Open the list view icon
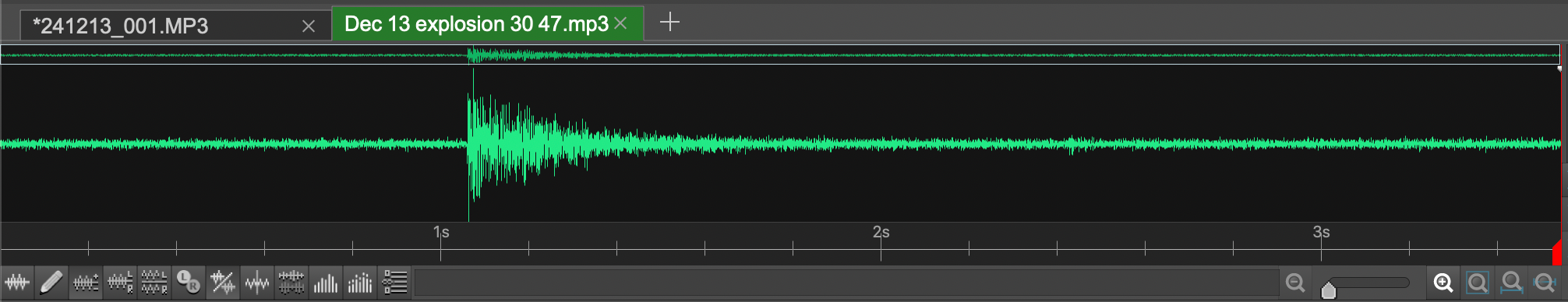This screenshot has height=302, width=1568. (x=395, y=283)
